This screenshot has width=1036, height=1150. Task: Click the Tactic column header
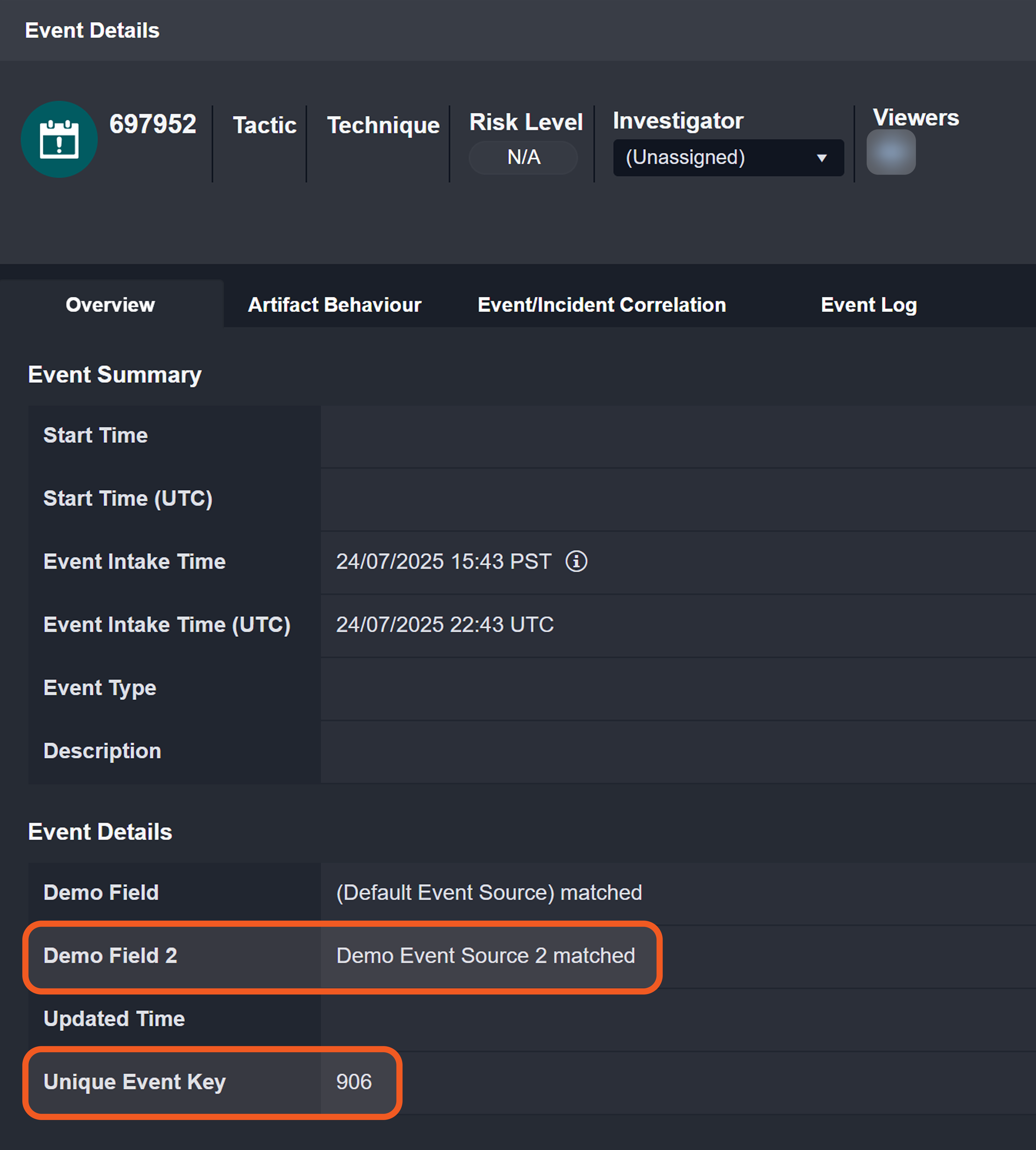pyautogui.click(x=265, y=125)
